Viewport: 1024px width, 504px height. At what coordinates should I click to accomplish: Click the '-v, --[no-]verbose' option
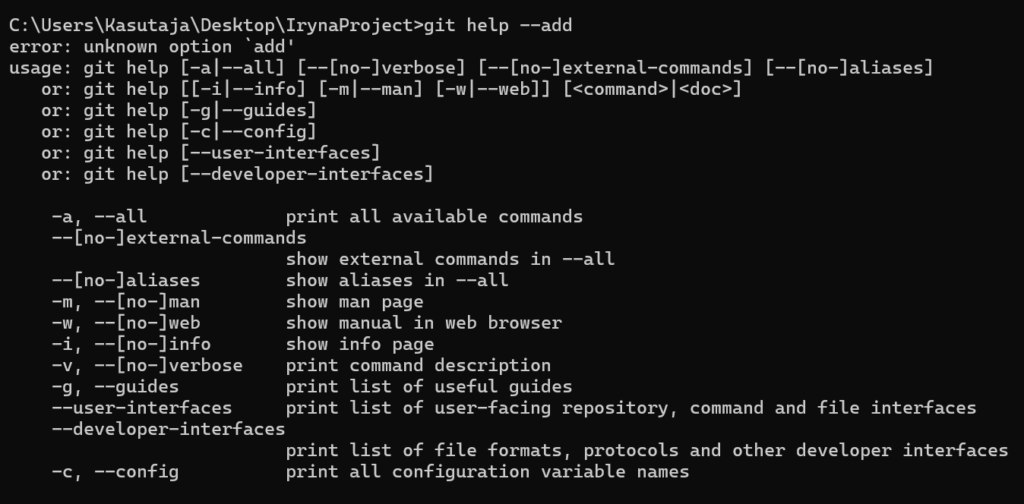147,366
